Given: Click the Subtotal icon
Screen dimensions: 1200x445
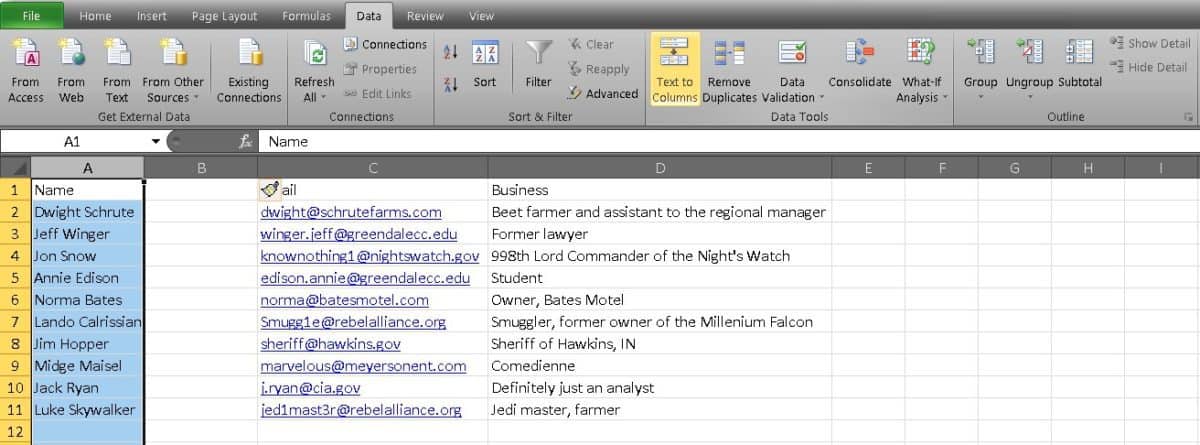Looking at the screenshot, I should 1079,54.
